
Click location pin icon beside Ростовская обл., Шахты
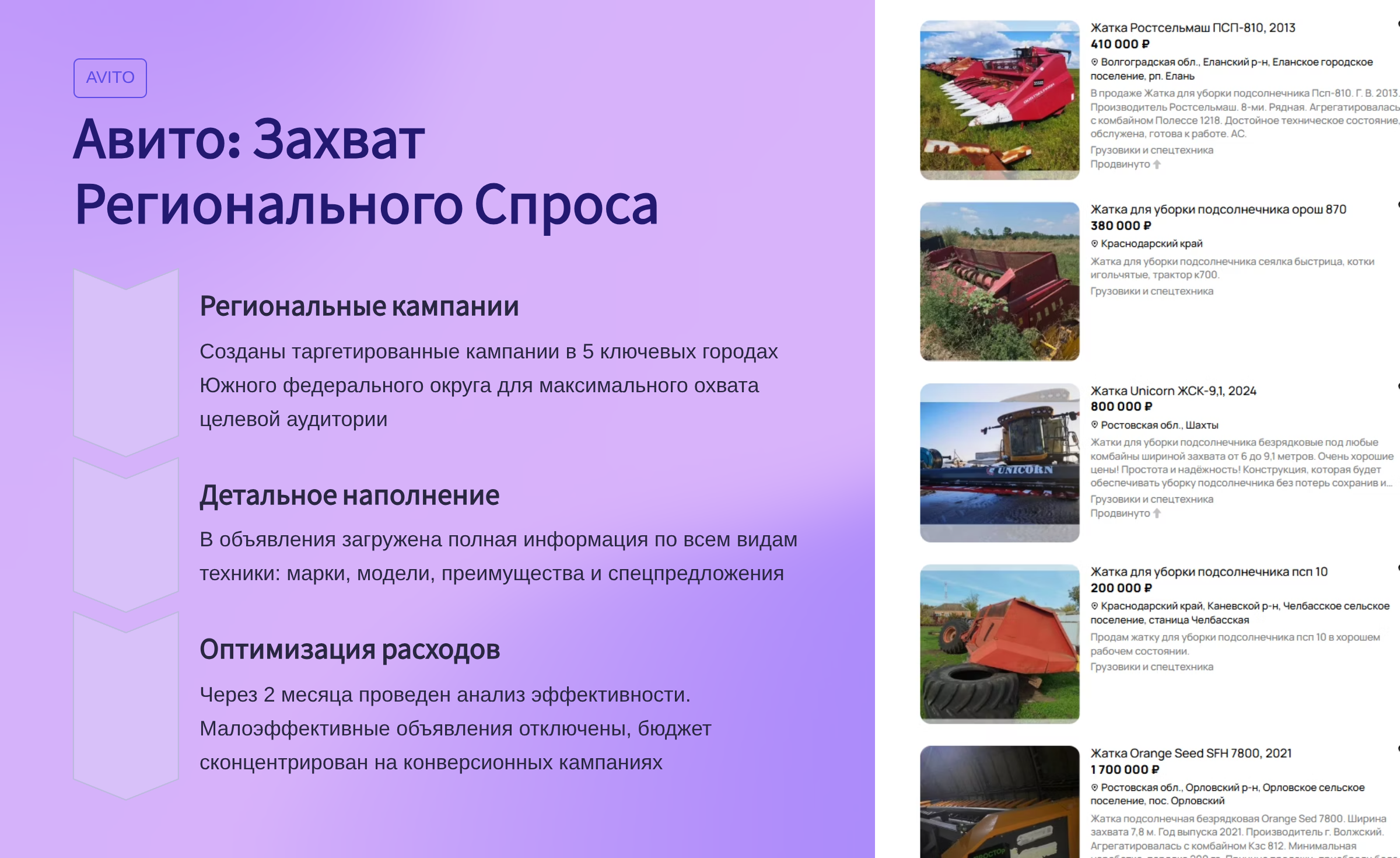(1095, 425)
